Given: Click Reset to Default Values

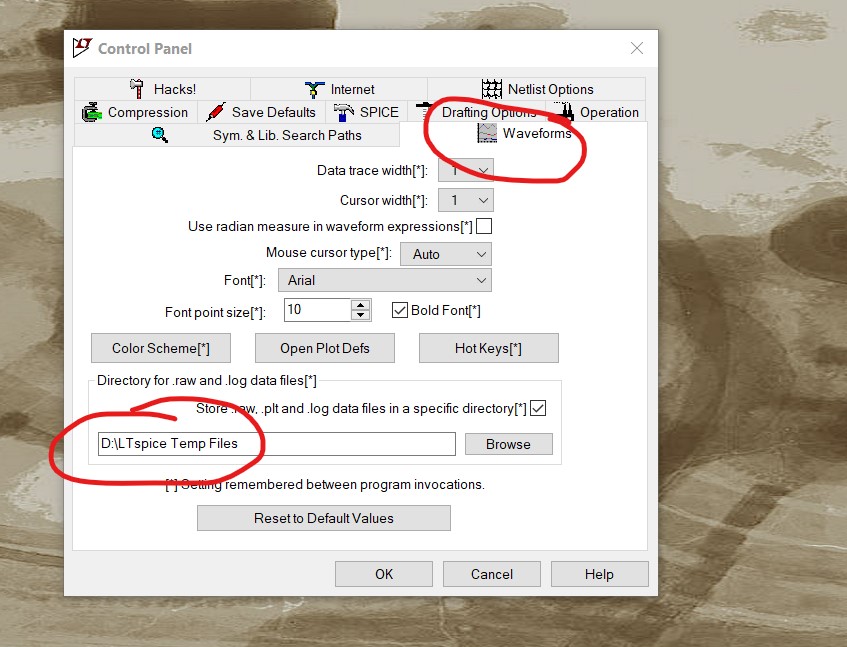Looking at the screenshot, I should pyautogui.click(x=324, y=518).
